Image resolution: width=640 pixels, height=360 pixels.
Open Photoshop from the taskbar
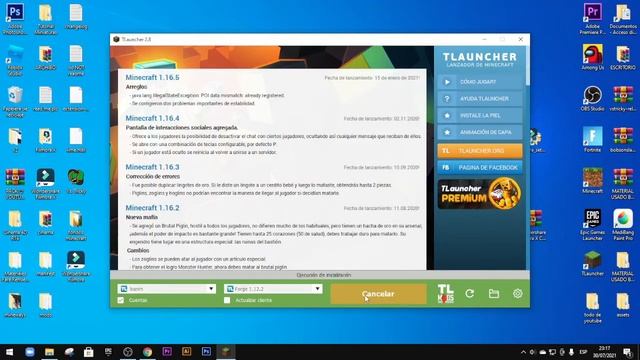coord(206,352)
